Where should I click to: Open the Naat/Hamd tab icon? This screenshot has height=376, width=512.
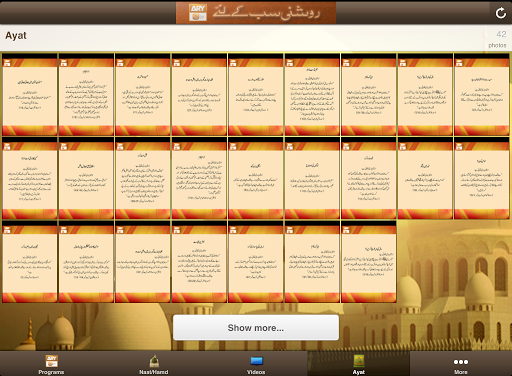point(154,361)
